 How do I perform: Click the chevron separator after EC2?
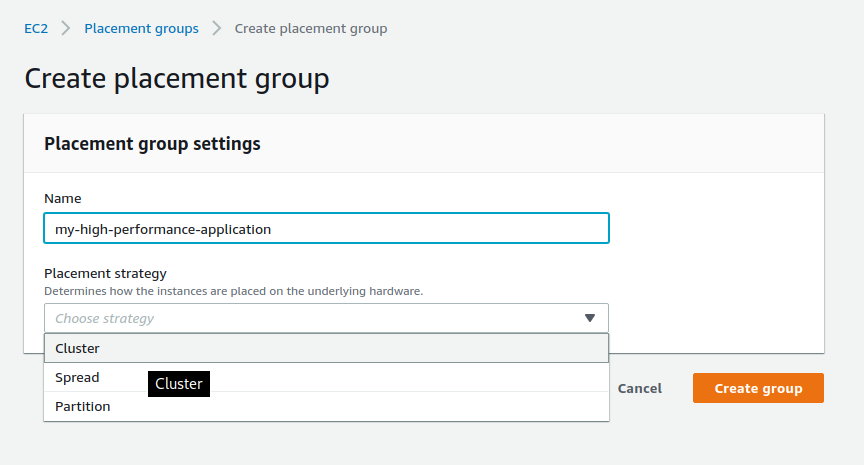click(x=66, y=28)
